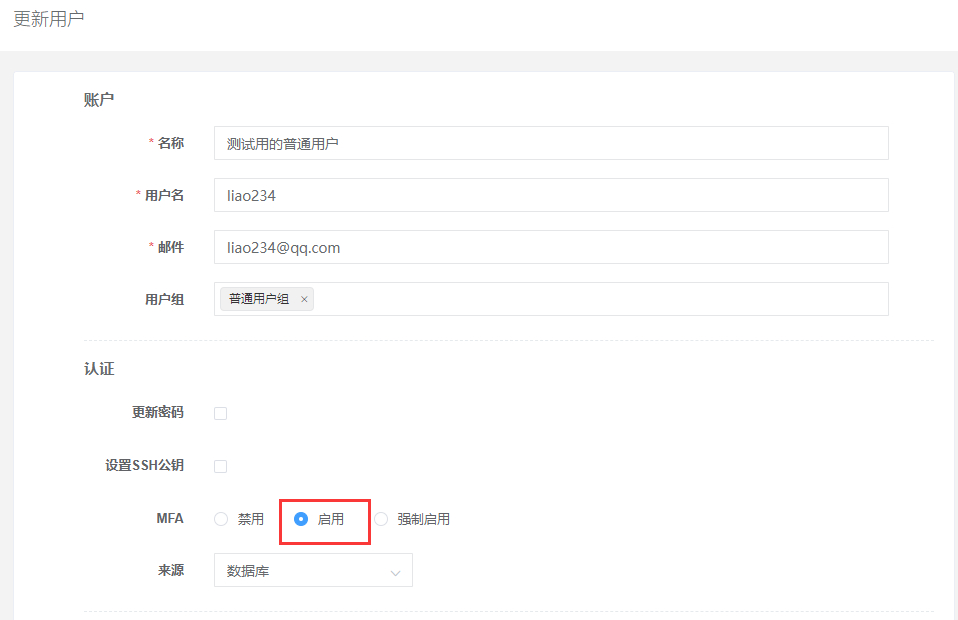Viewport: 958px width, 620px height.
Task: Check the 设置SSH公钥 option
Action: (x=220, y=466)
